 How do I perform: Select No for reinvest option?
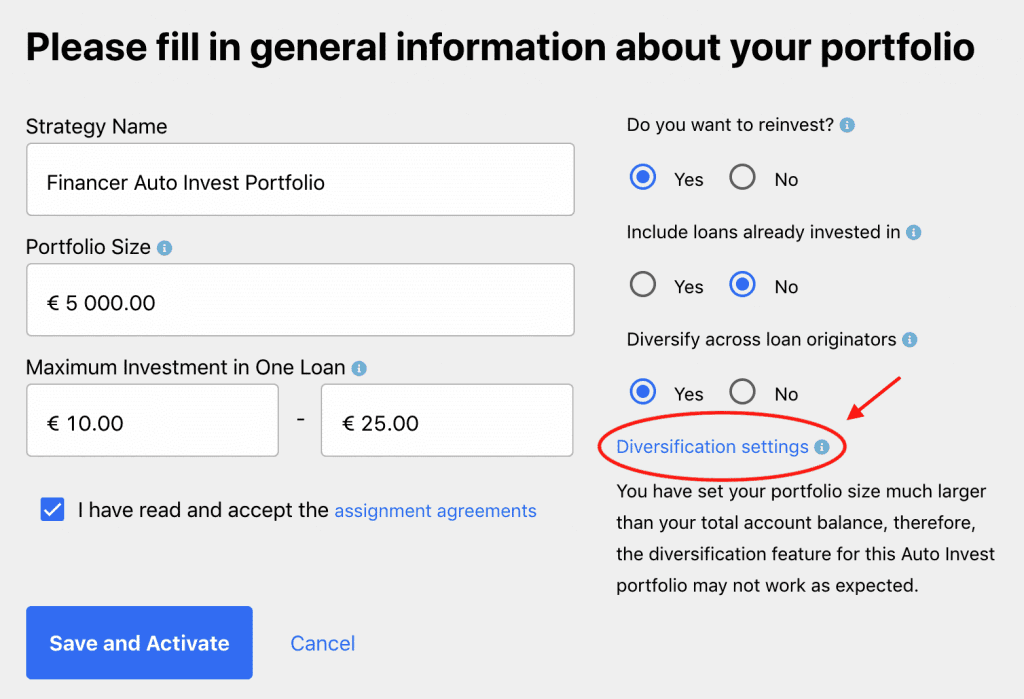point(742,179)
